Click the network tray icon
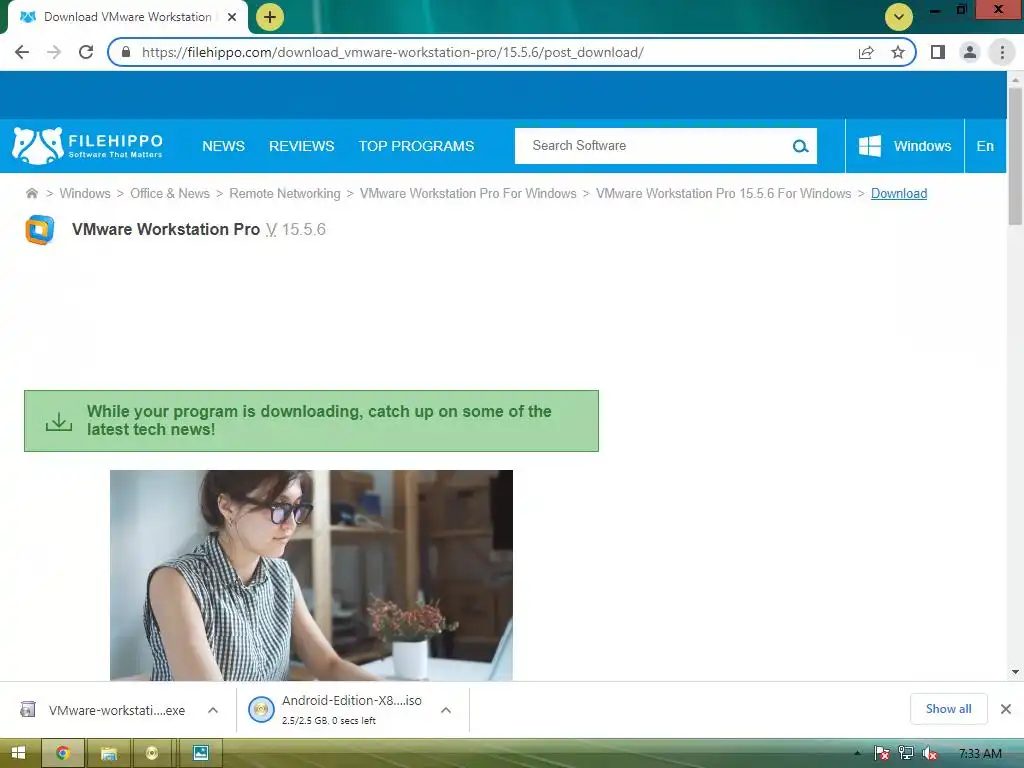Screen dimensions: 1024x768 (x=906, y=753)
